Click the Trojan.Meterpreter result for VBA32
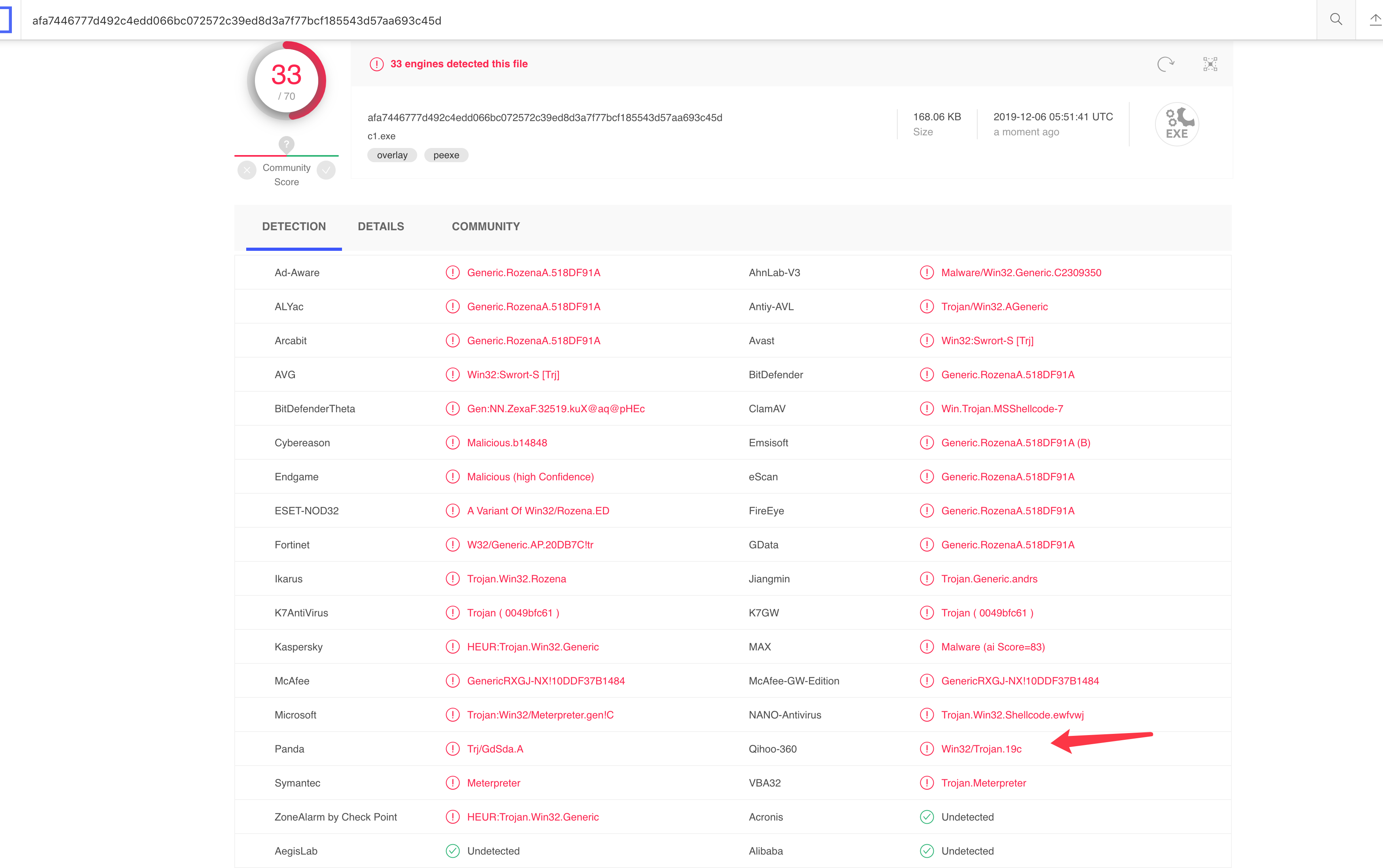1383x868 pixels. (x=984, y=783)
